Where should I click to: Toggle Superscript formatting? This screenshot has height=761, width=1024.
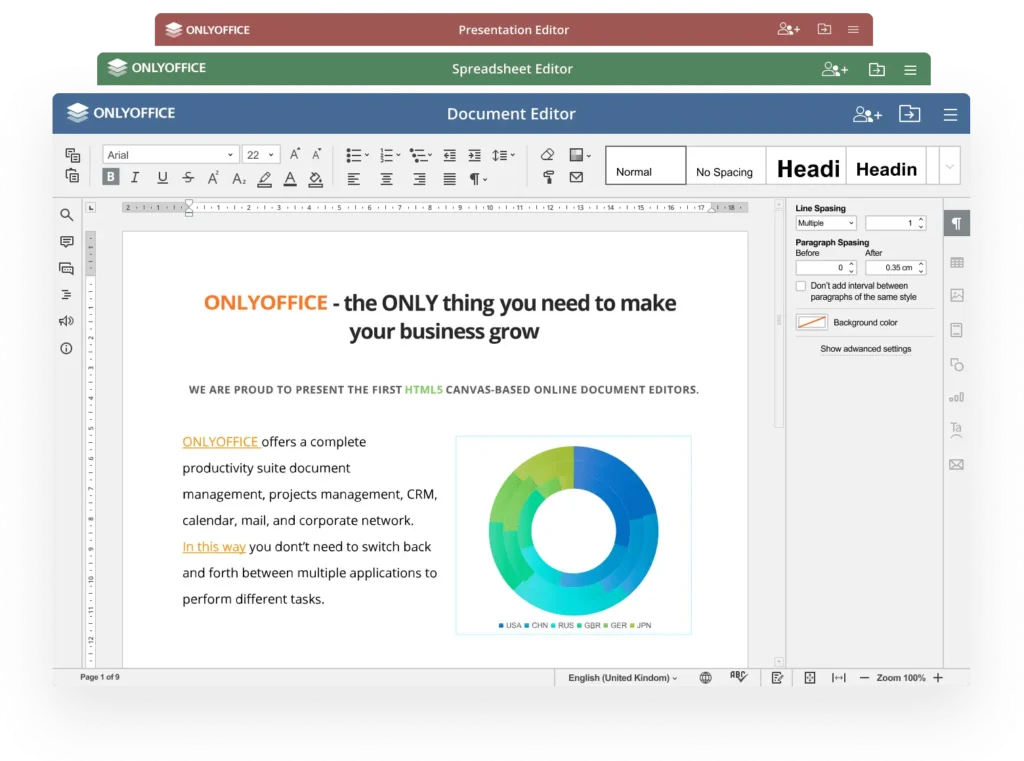[213, 178]
